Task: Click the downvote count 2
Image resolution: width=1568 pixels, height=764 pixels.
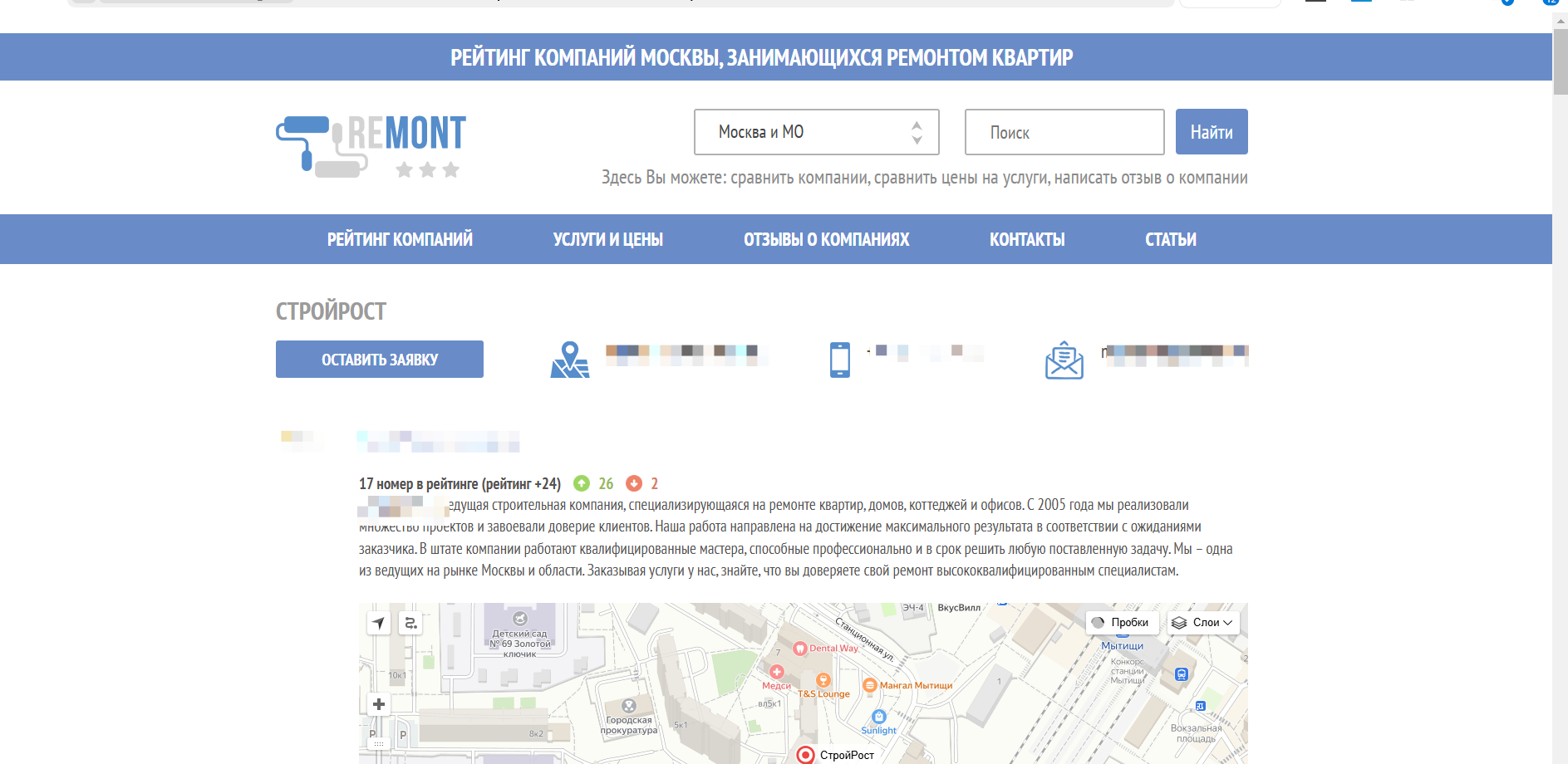Action: [655, 483]
